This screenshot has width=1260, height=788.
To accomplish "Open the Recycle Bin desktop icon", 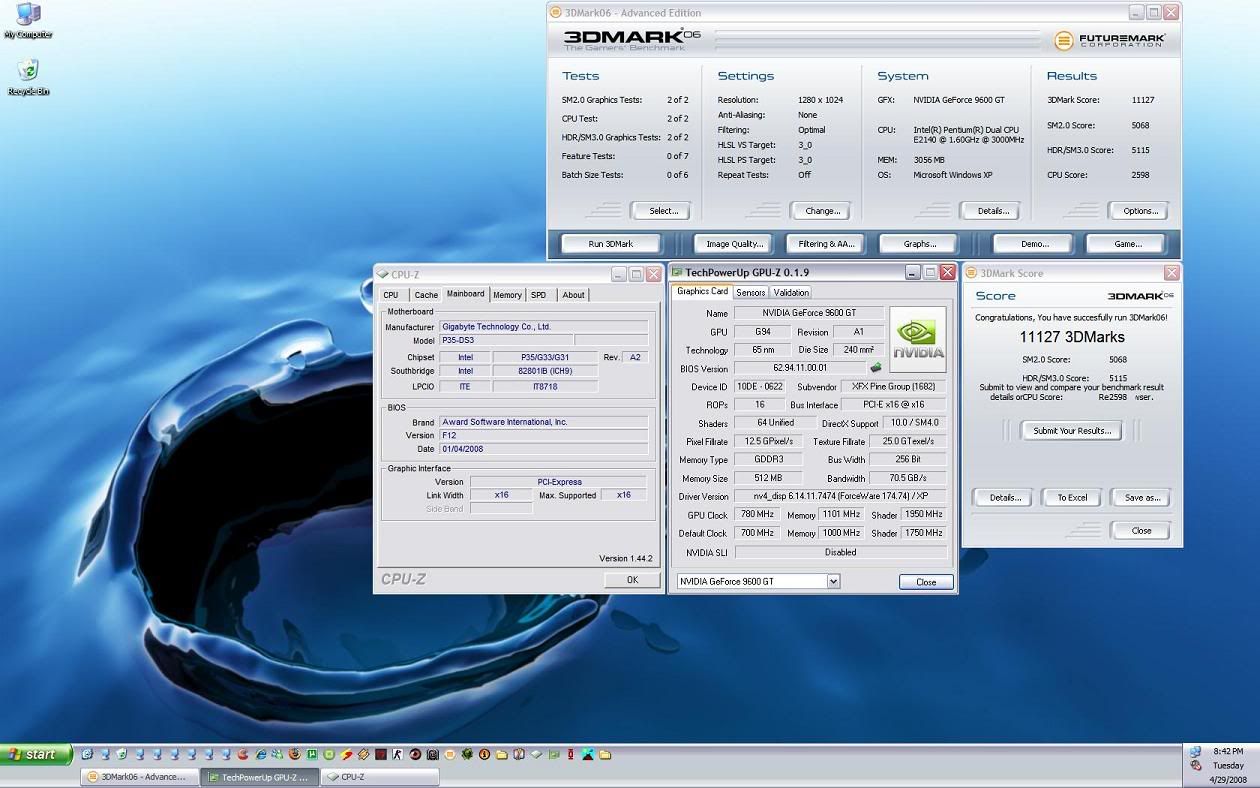I will tap(28, 71).
